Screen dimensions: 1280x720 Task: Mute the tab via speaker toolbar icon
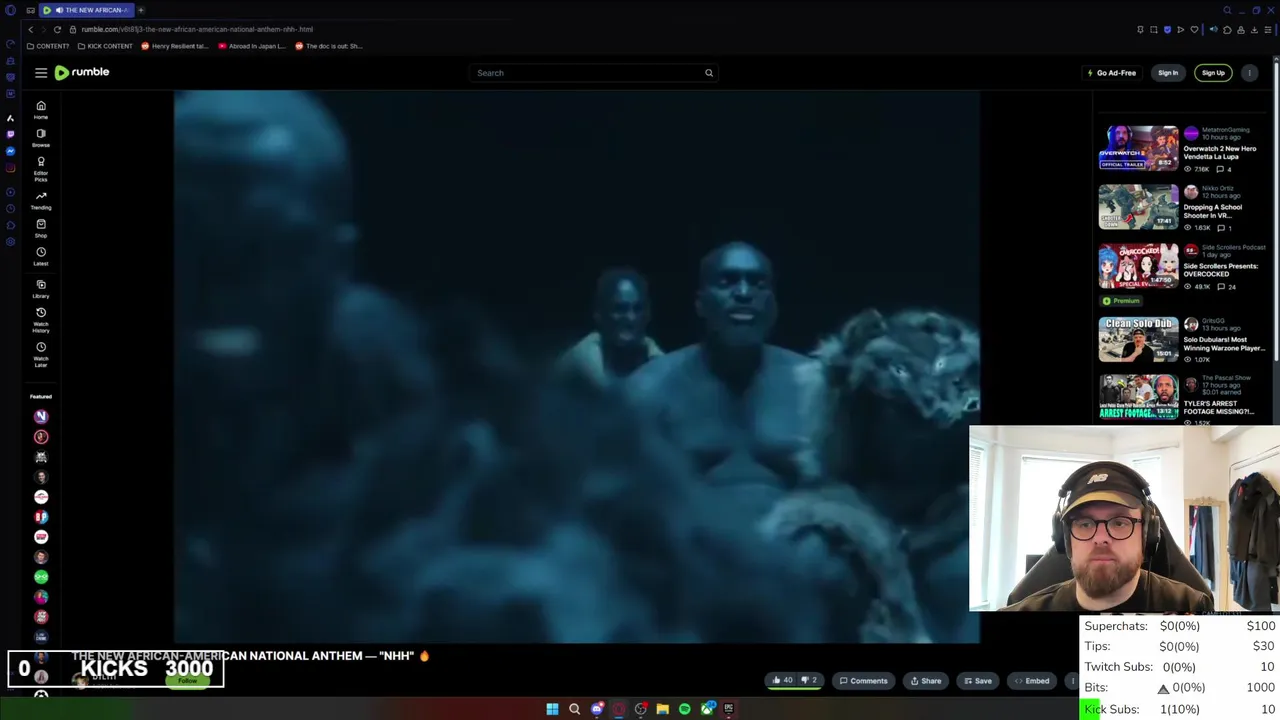1214,30
